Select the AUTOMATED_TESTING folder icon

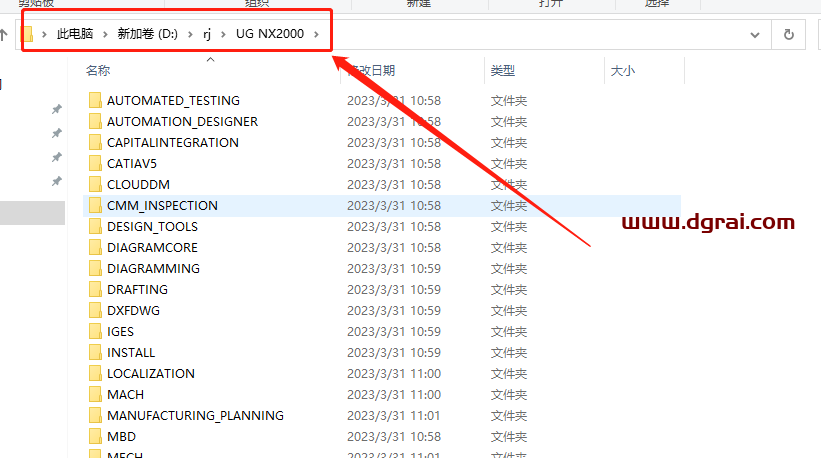pyautogui.click(x=95, y=100)
